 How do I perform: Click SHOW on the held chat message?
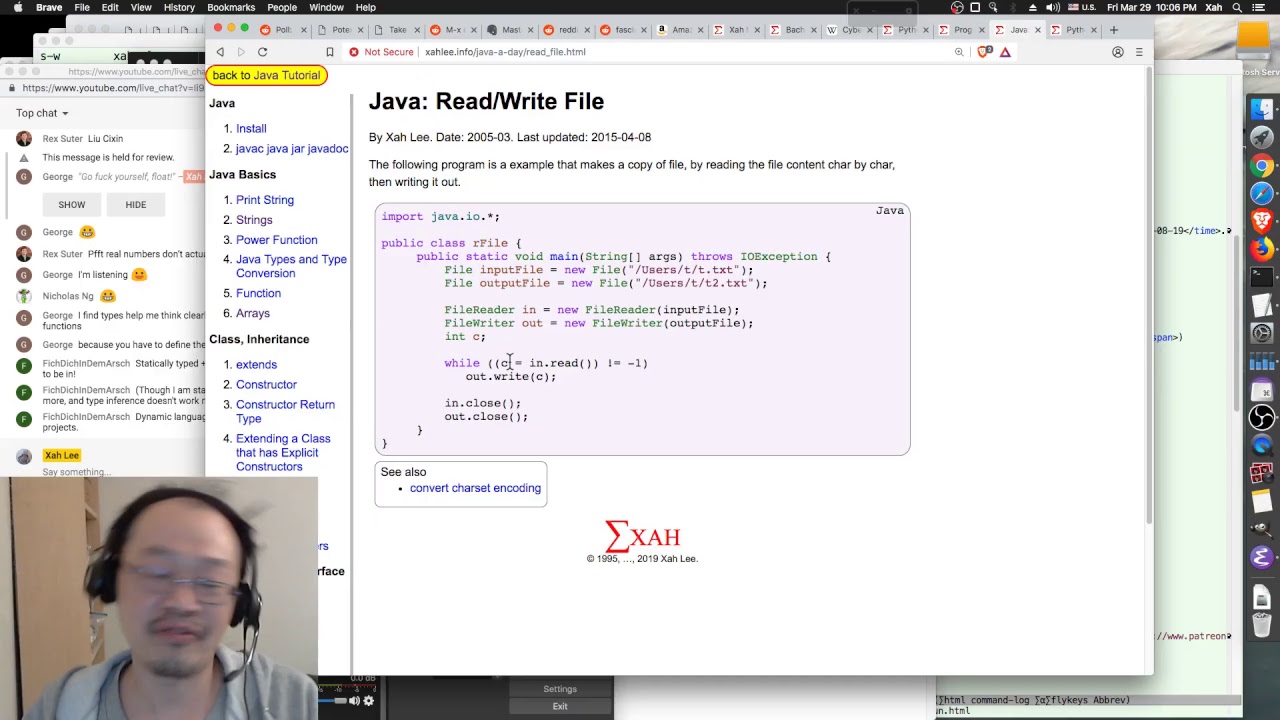(72, 204)
